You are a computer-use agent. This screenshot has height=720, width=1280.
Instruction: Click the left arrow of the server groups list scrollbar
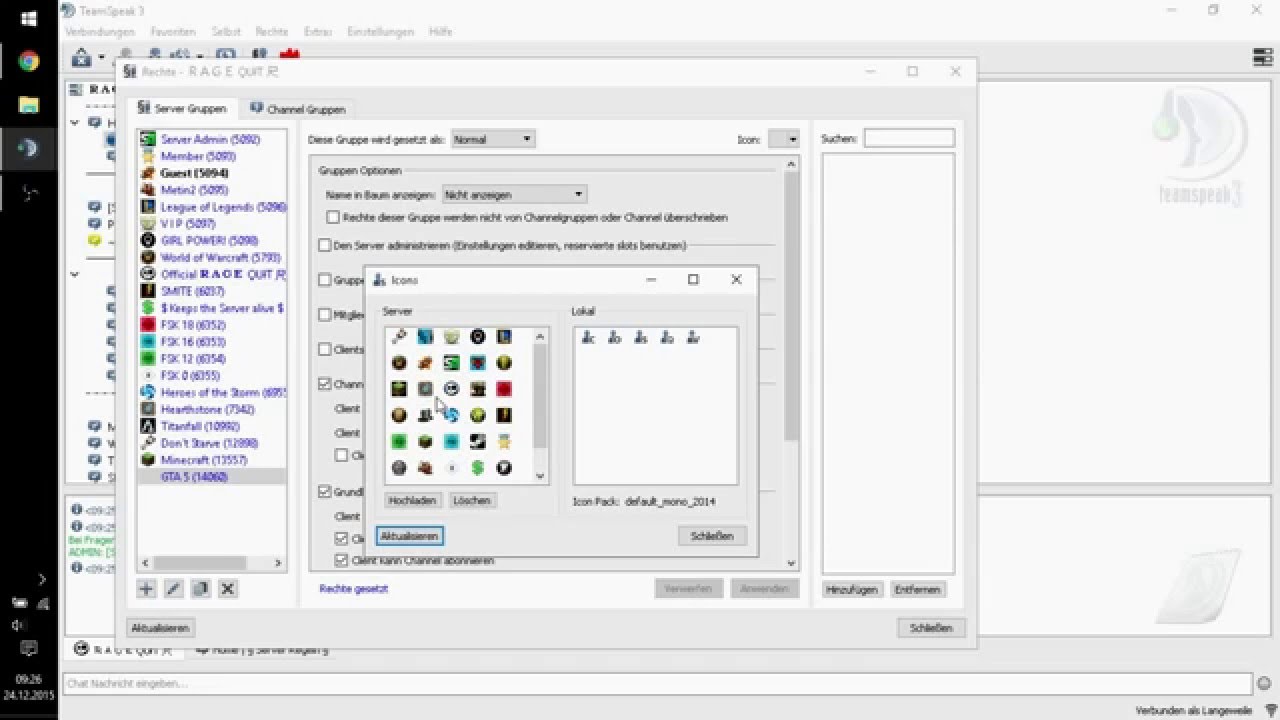[x=144, y=563]
